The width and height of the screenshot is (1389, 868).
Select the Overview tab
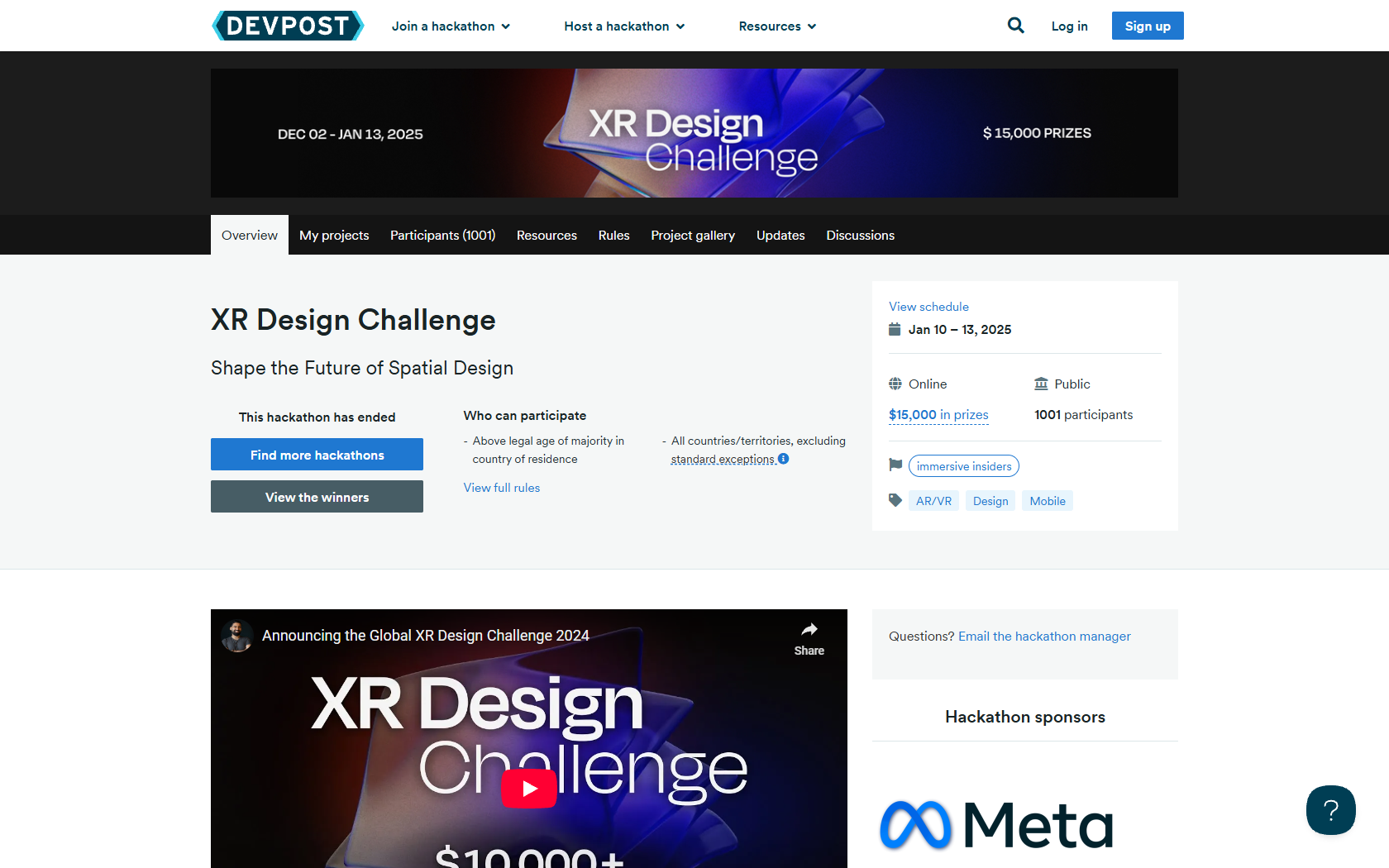[250, 235]
